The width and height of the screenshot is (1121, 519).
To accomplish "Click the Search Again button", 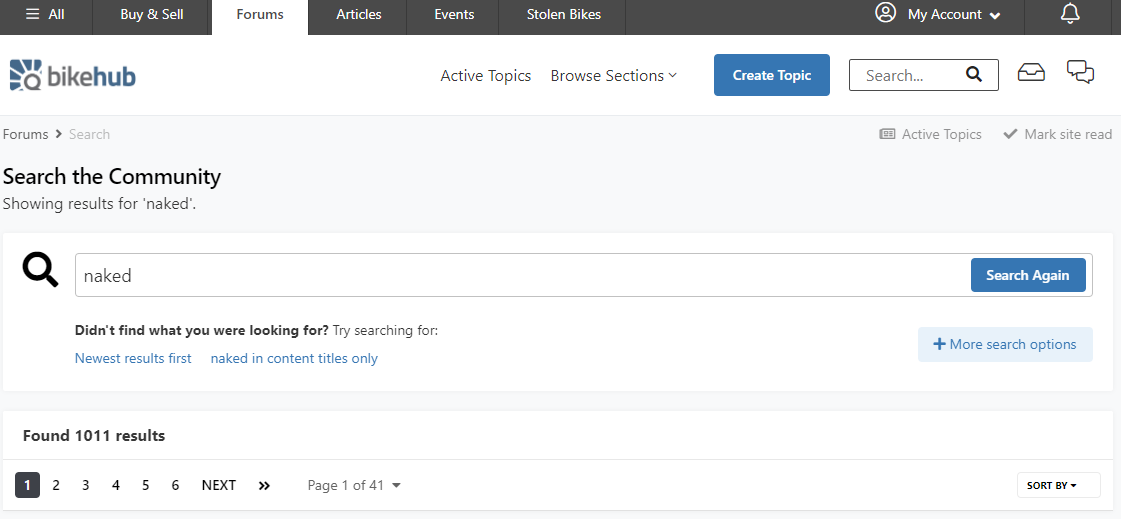I will click(1027, 275).
